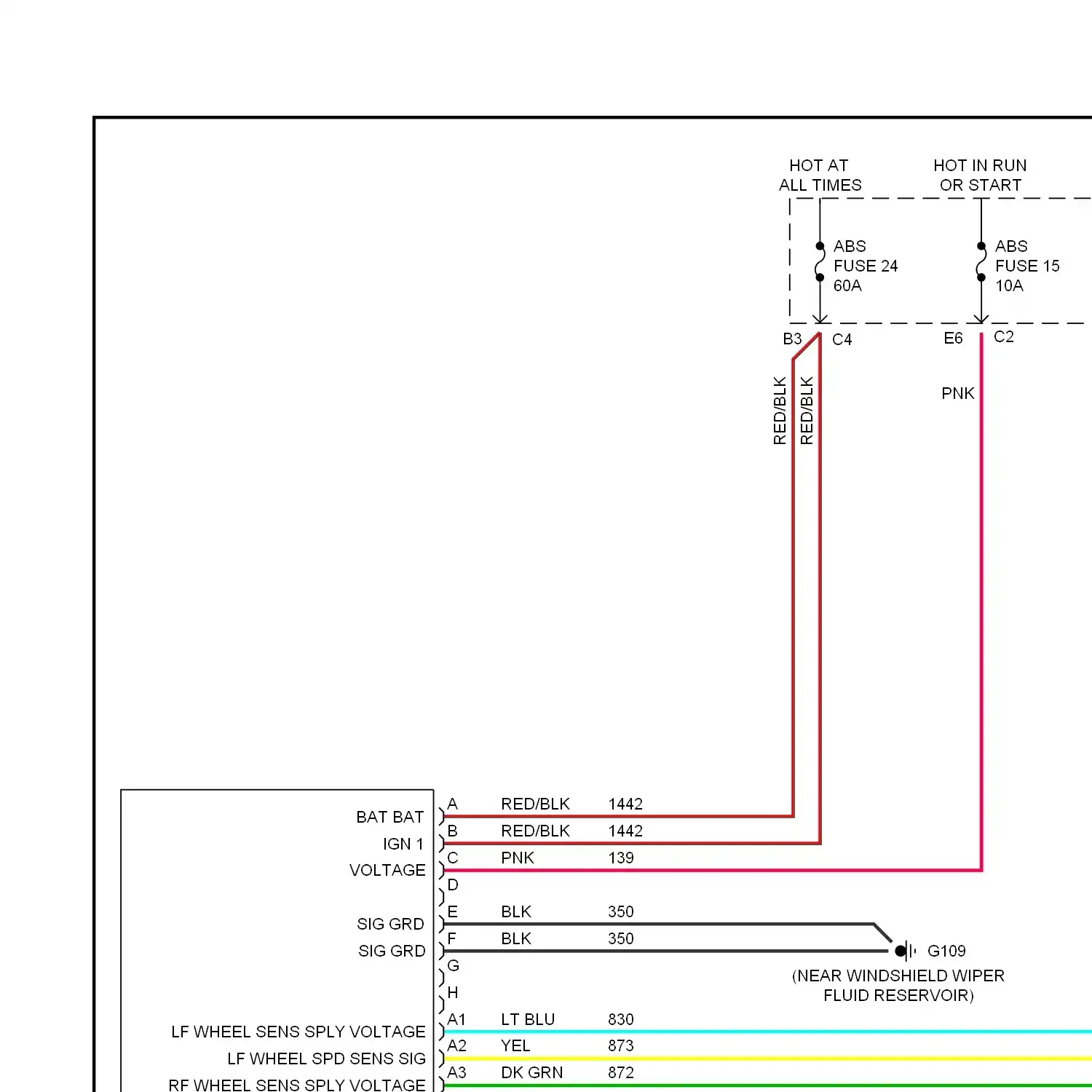Viewport: 1092px width, 1092px height.
Task: Select the ABS FUSE 15 10A label
Action: 1027,266
